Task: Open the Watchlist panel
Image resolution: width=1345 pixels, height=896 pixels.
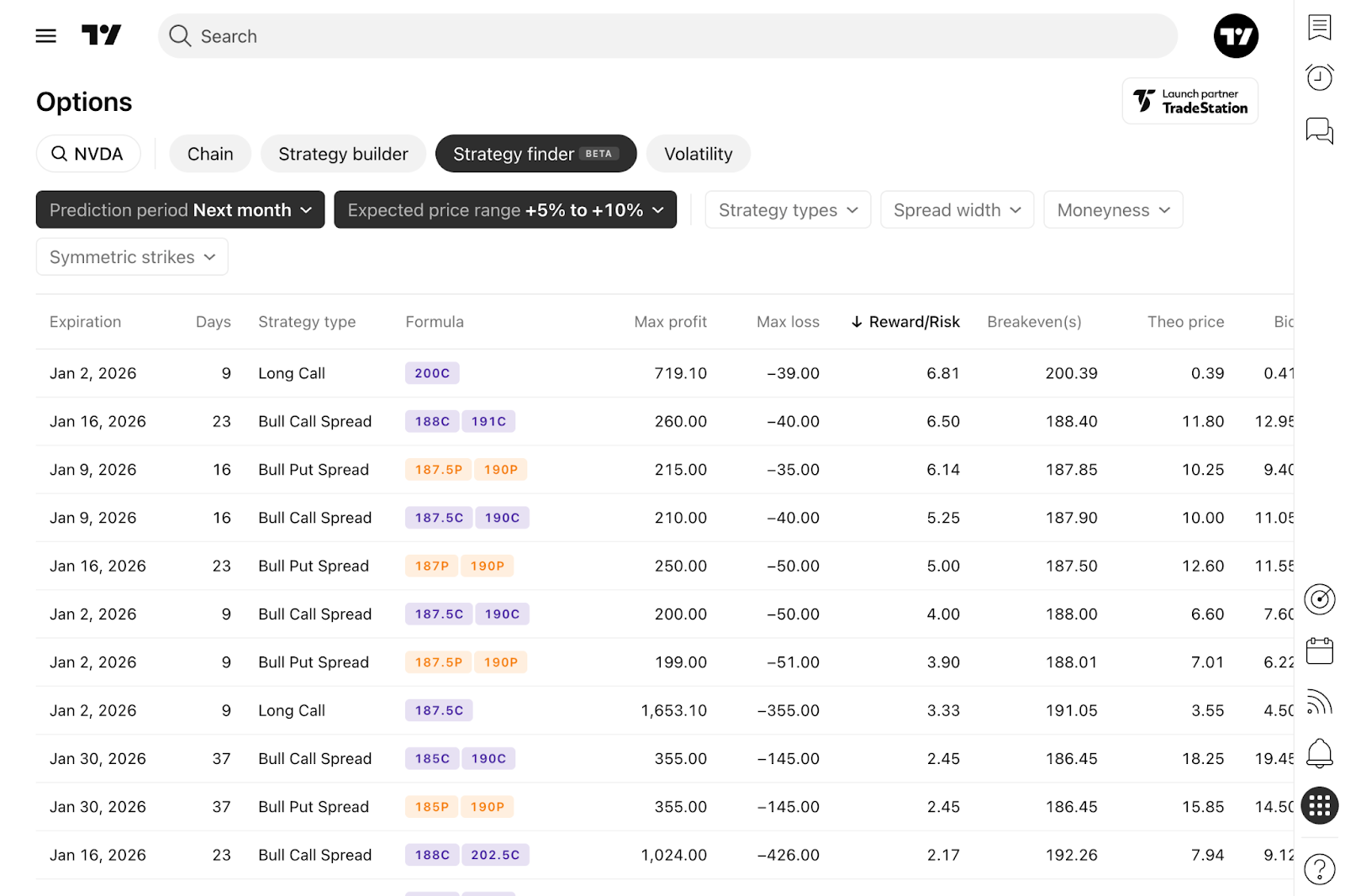Action: (1319, 26)
